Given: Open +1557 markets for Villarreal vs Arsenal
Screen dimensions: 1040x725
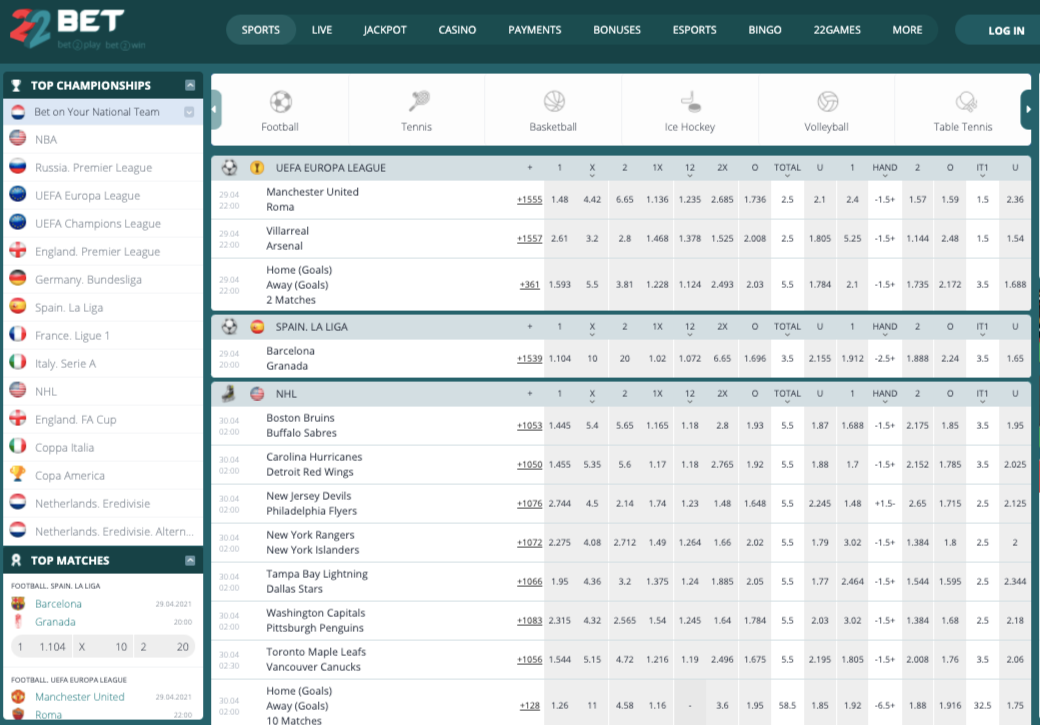Looking at the screenshot, I should (529, 239).
